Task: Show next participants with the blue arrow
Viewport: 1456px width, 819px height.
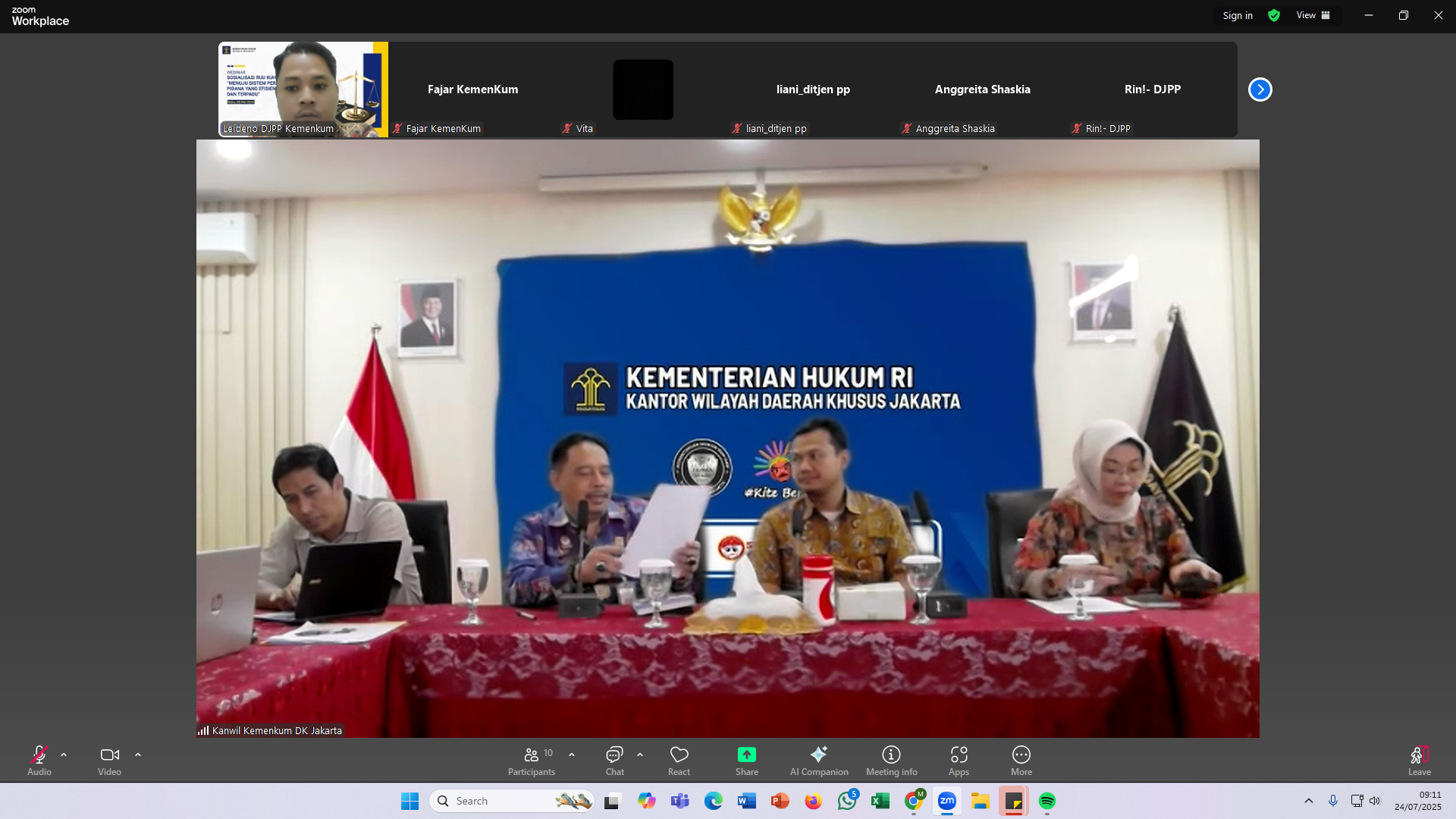Action: [x=1260, y=89]
